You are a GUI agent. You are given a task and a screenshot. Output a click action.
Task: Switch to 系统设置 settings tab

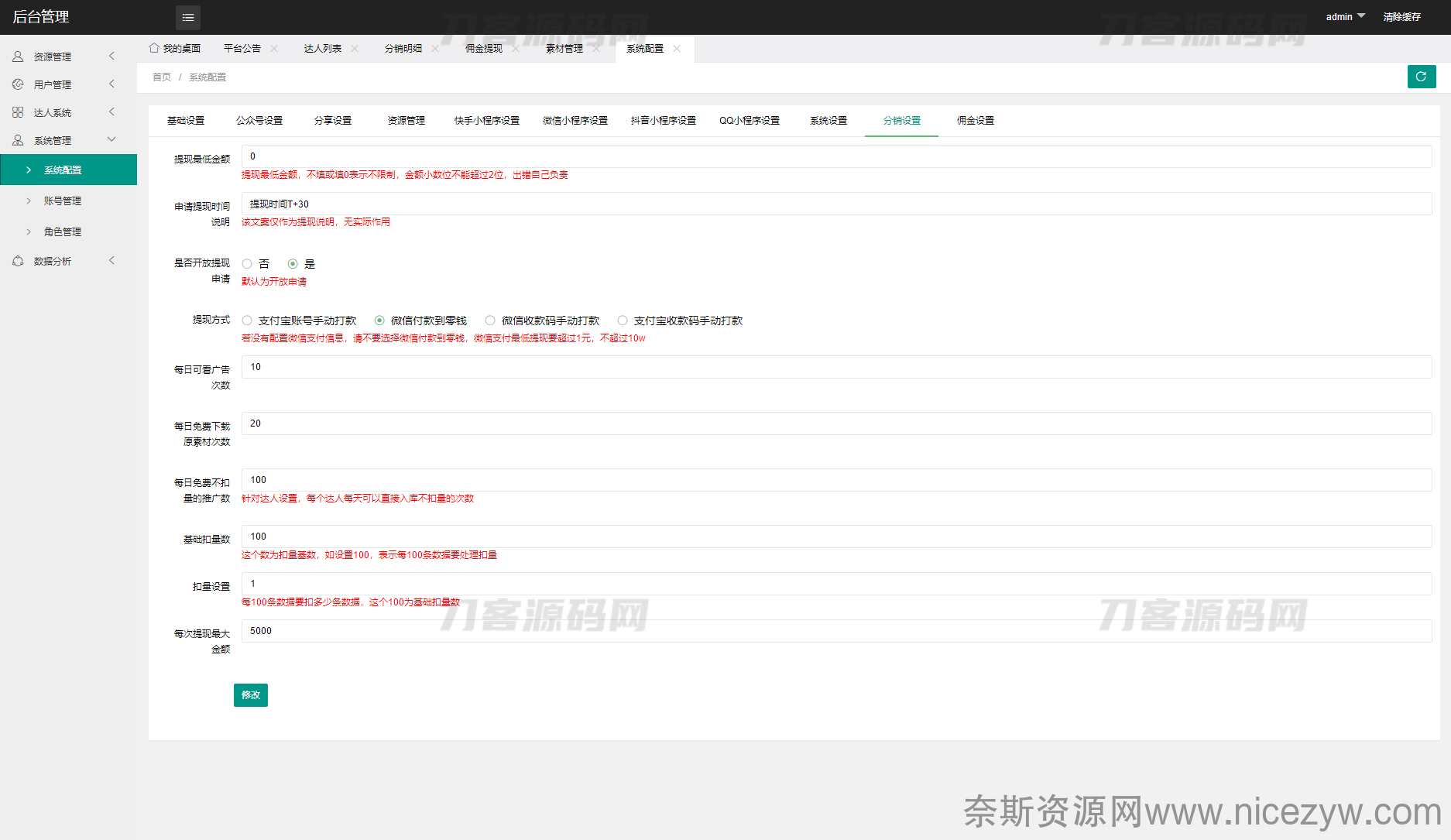(x=828, y=121)
